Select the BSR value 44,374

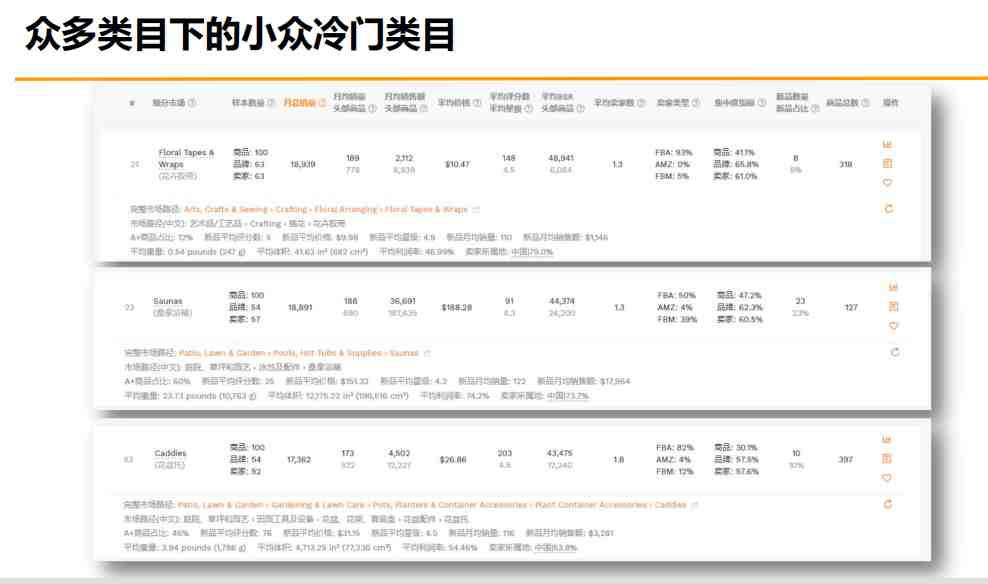pos(561,301)
